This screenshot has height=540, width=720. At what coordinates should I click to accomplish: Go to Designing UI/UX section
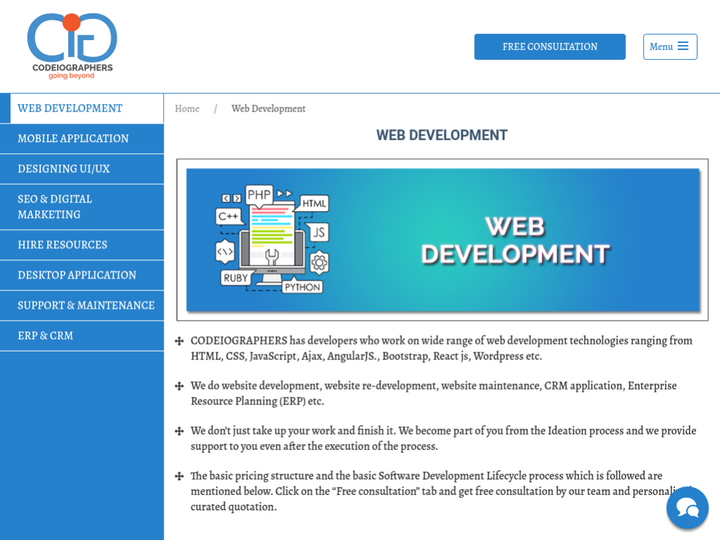[82, 169]
